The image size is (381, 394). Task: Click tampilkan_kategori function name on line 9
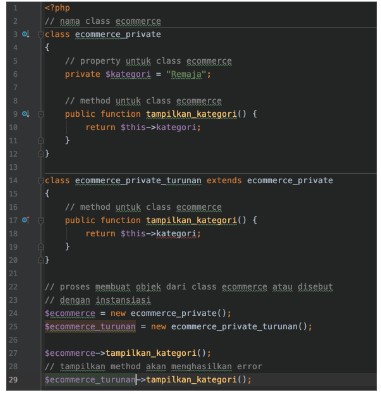coord(192,114)
